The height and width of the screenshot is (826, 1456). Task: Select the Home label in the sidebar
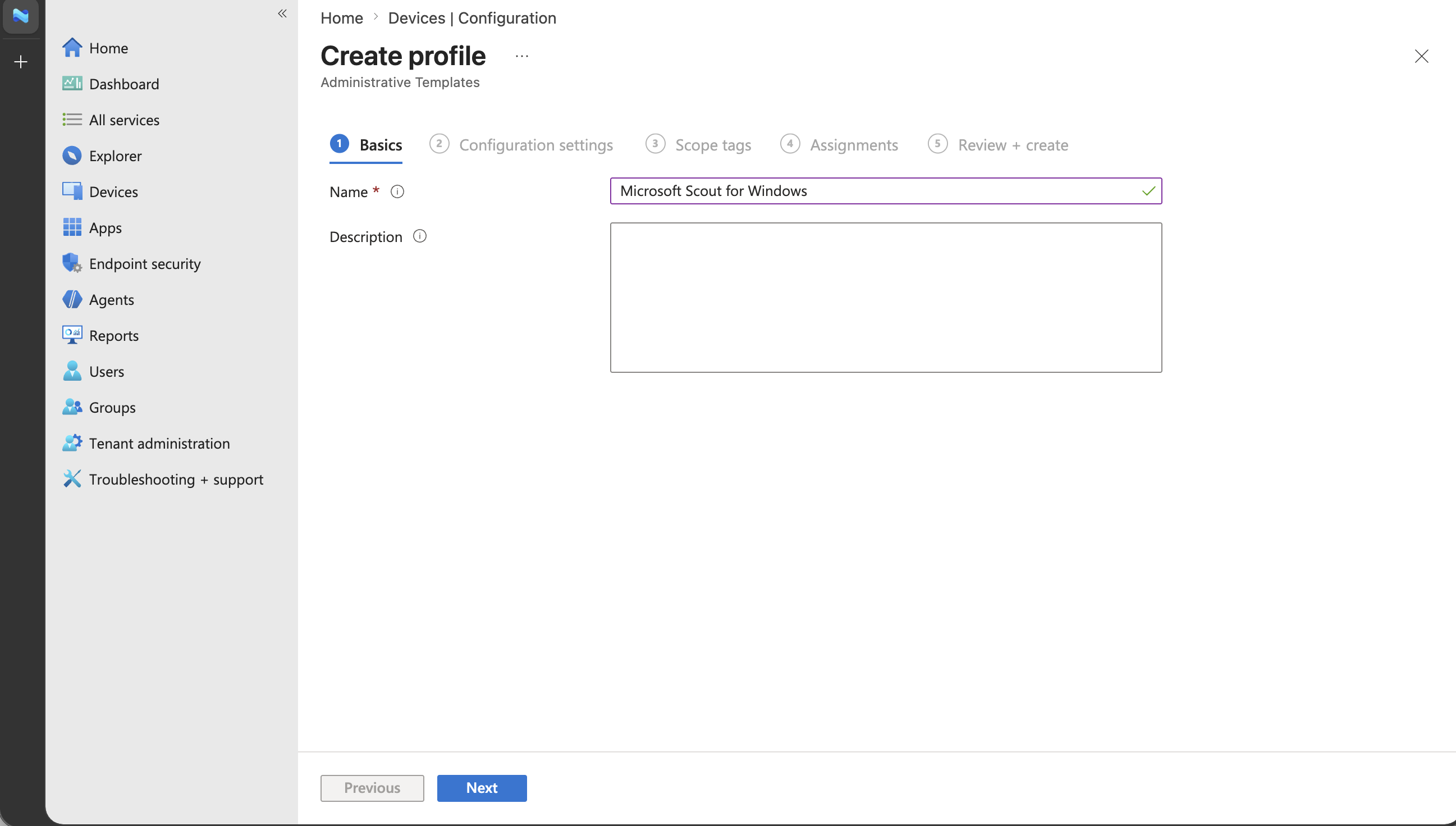coord(109,48)
